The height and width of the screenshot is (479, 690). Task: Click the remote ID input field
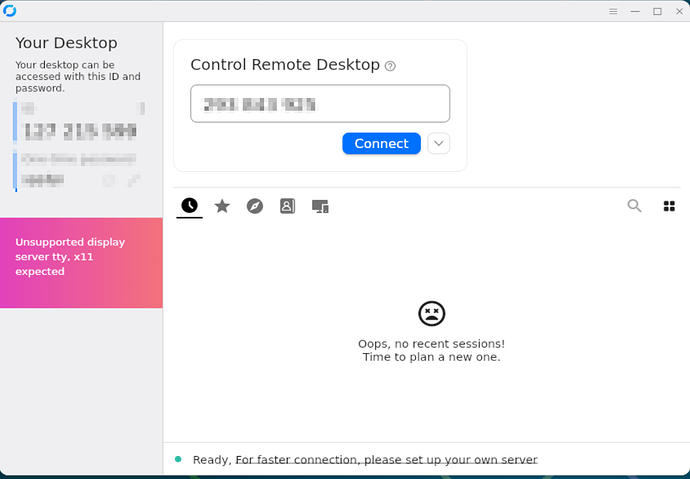click(320, 104)
